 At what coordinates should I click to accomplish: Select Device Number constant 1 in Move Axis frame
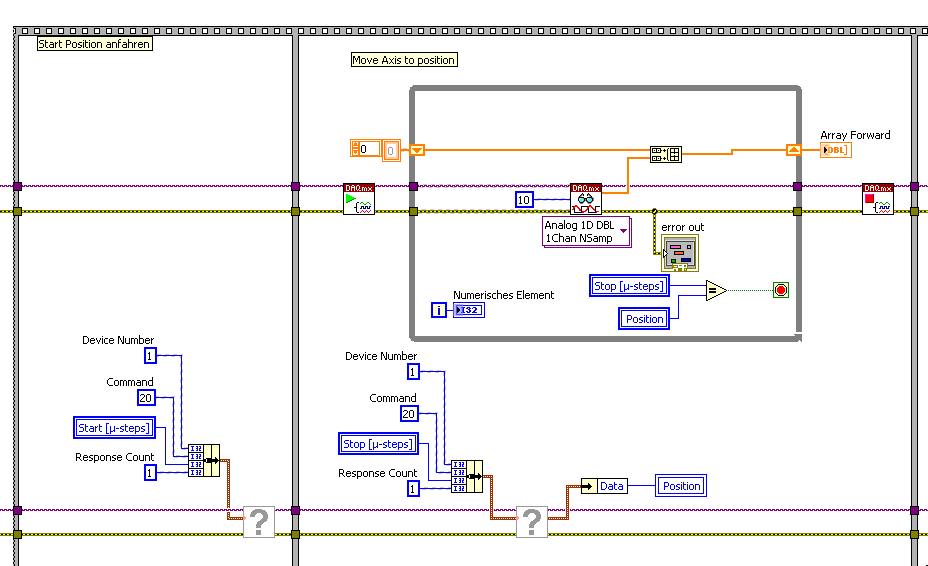pyautogui.click(x=413, y=372)
